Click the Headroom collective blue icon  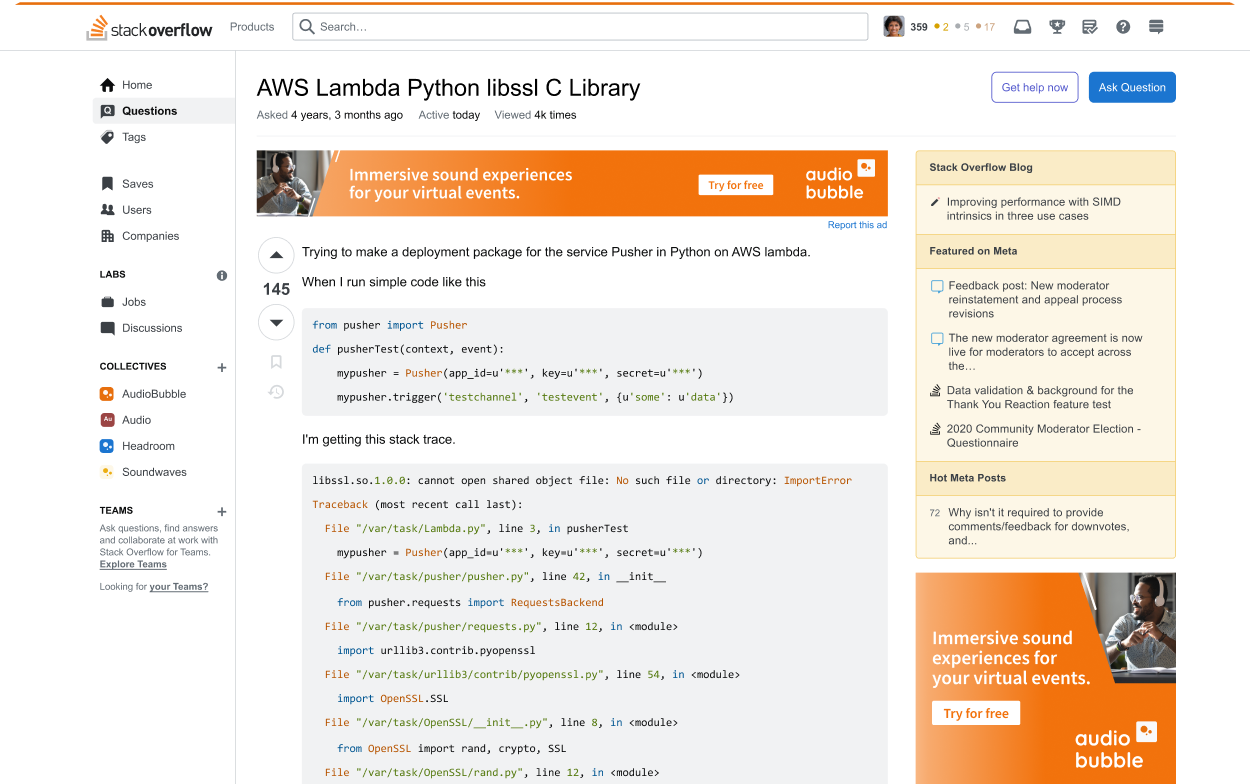tap(107, 446)
